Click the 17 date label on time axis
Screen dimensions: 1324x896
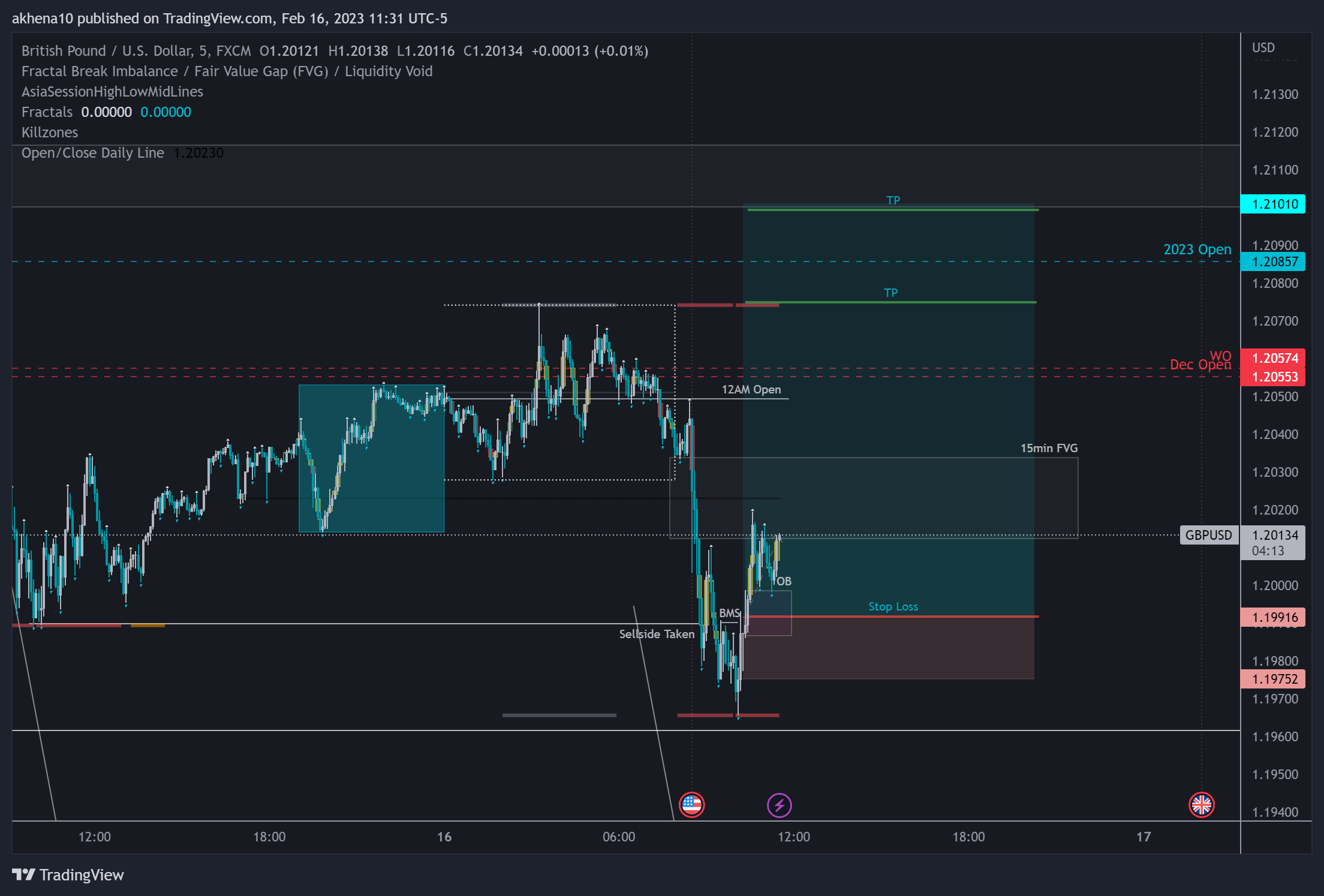pyautogui.click(x=1144, y=837)
